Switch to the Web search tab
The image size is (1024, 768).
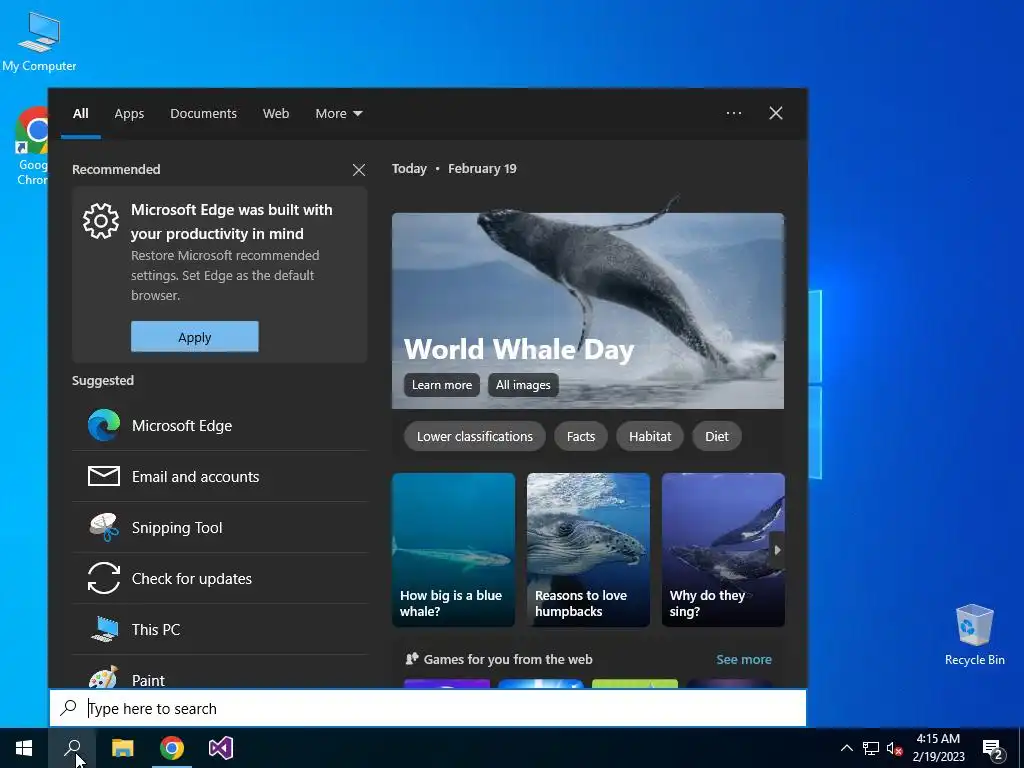(x=276, y=114)
